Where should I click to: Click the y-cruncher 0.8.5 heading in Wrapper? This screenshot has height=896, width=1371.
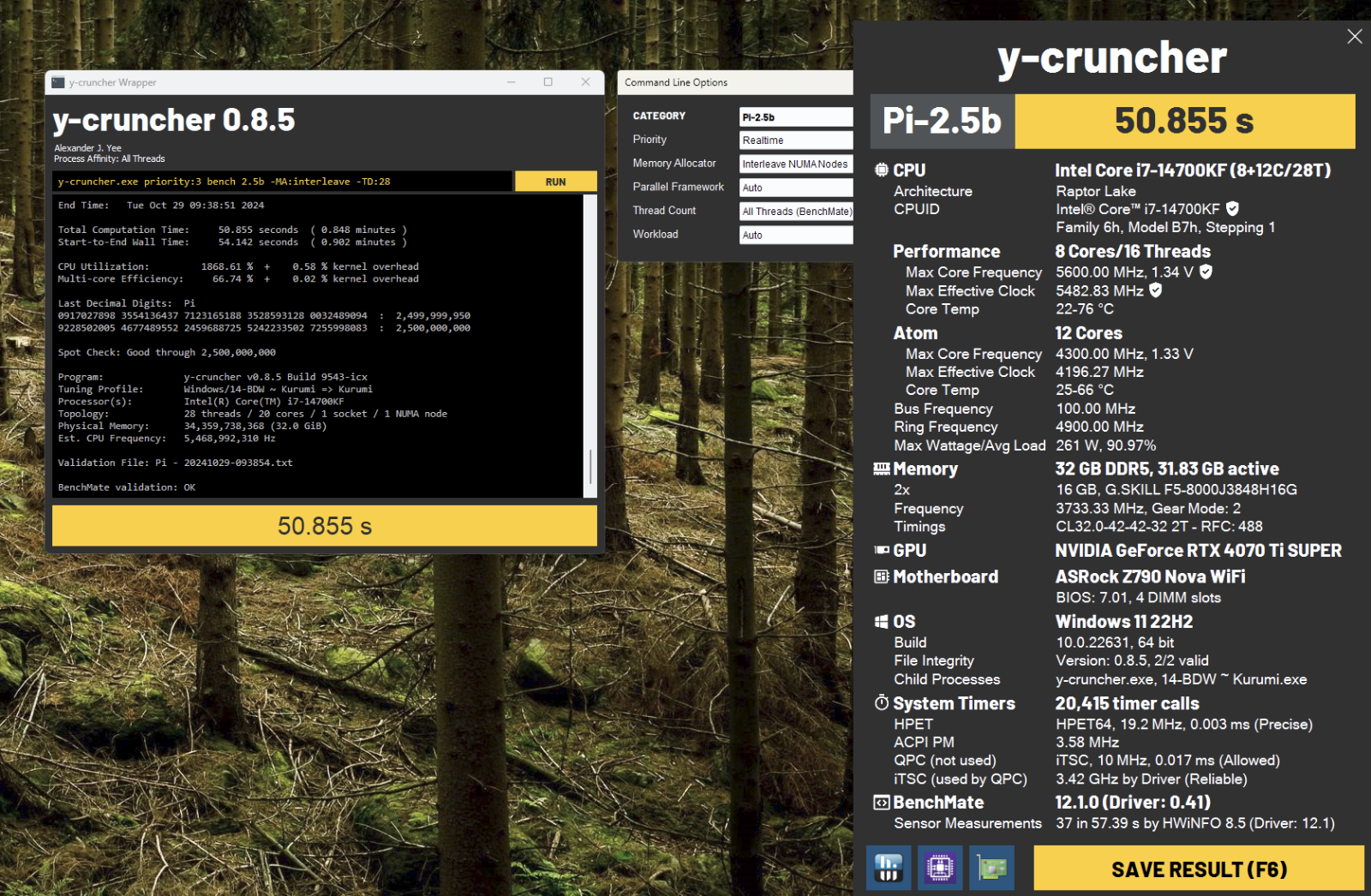[174, 120]
